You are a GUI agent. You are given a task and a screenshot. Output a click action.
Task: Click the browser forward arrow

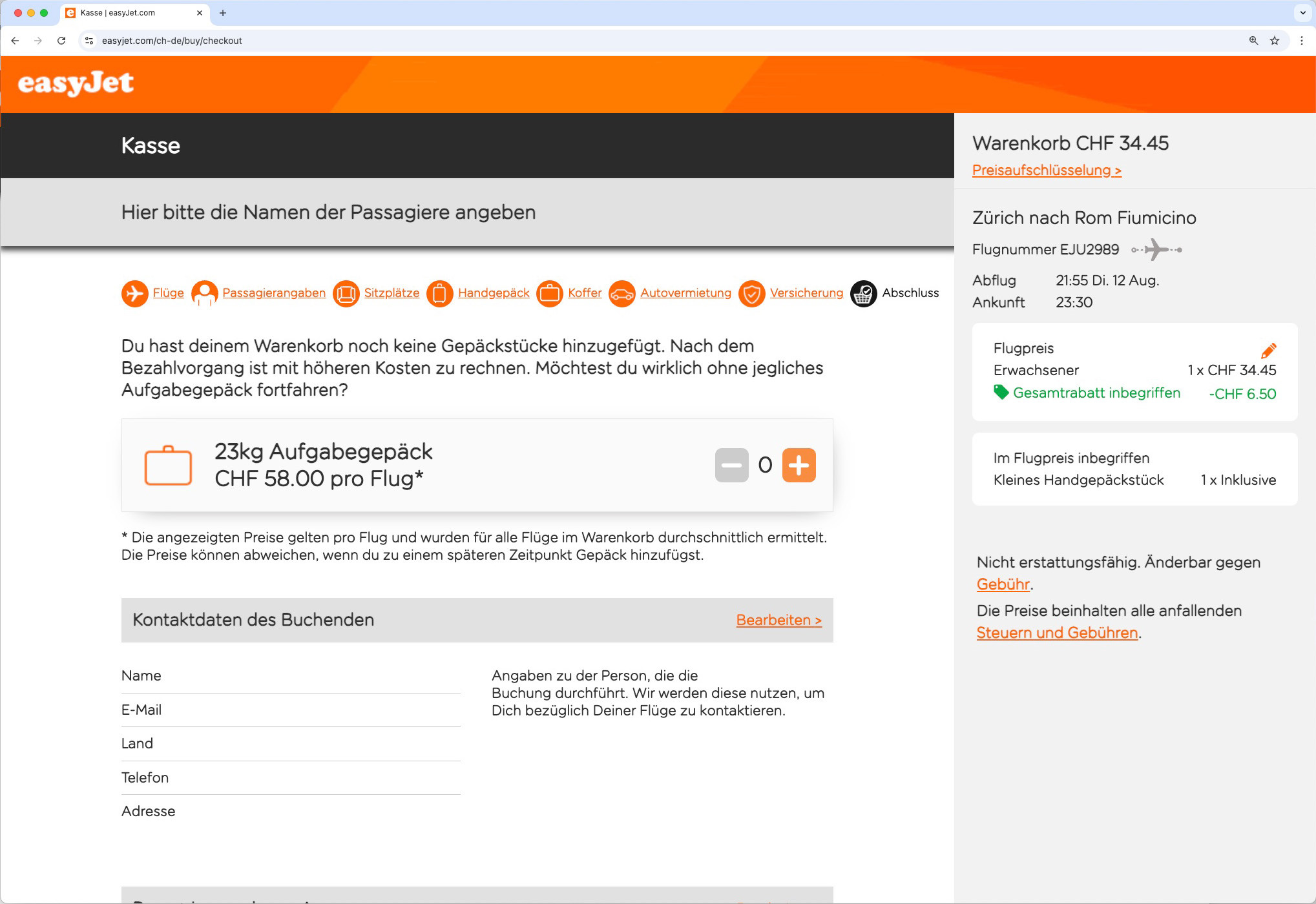point(38,41)
